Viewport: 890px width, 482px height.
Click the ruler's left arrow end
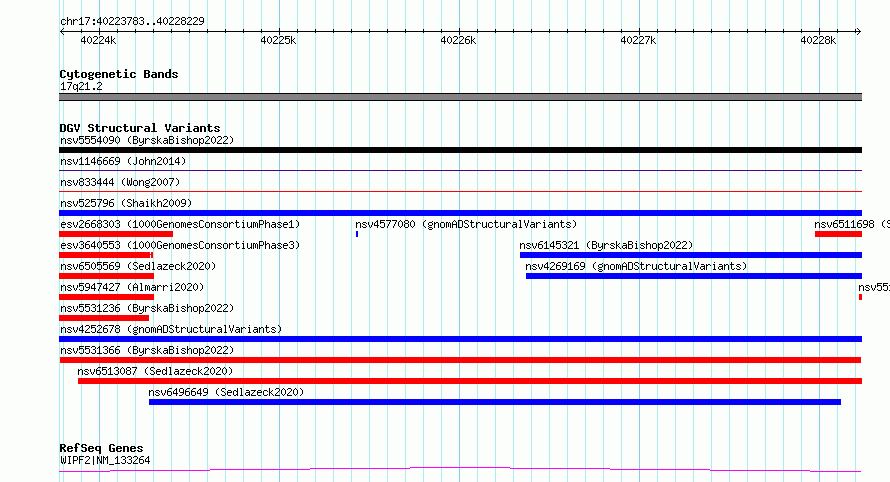tap(62, 31)
